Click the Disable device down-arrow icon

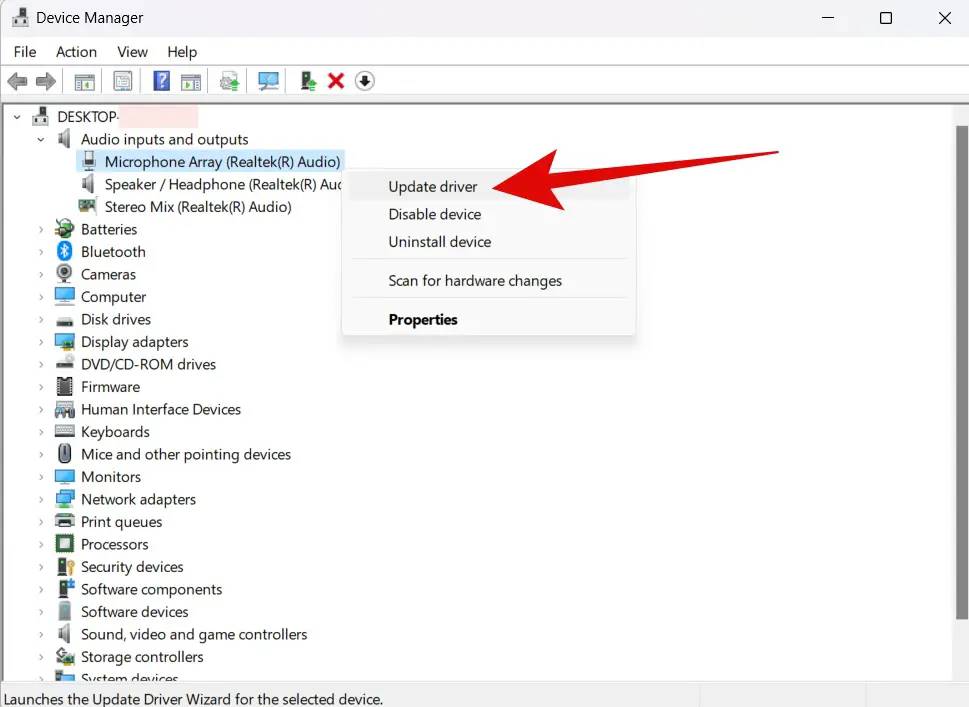[x=365, y=81]
